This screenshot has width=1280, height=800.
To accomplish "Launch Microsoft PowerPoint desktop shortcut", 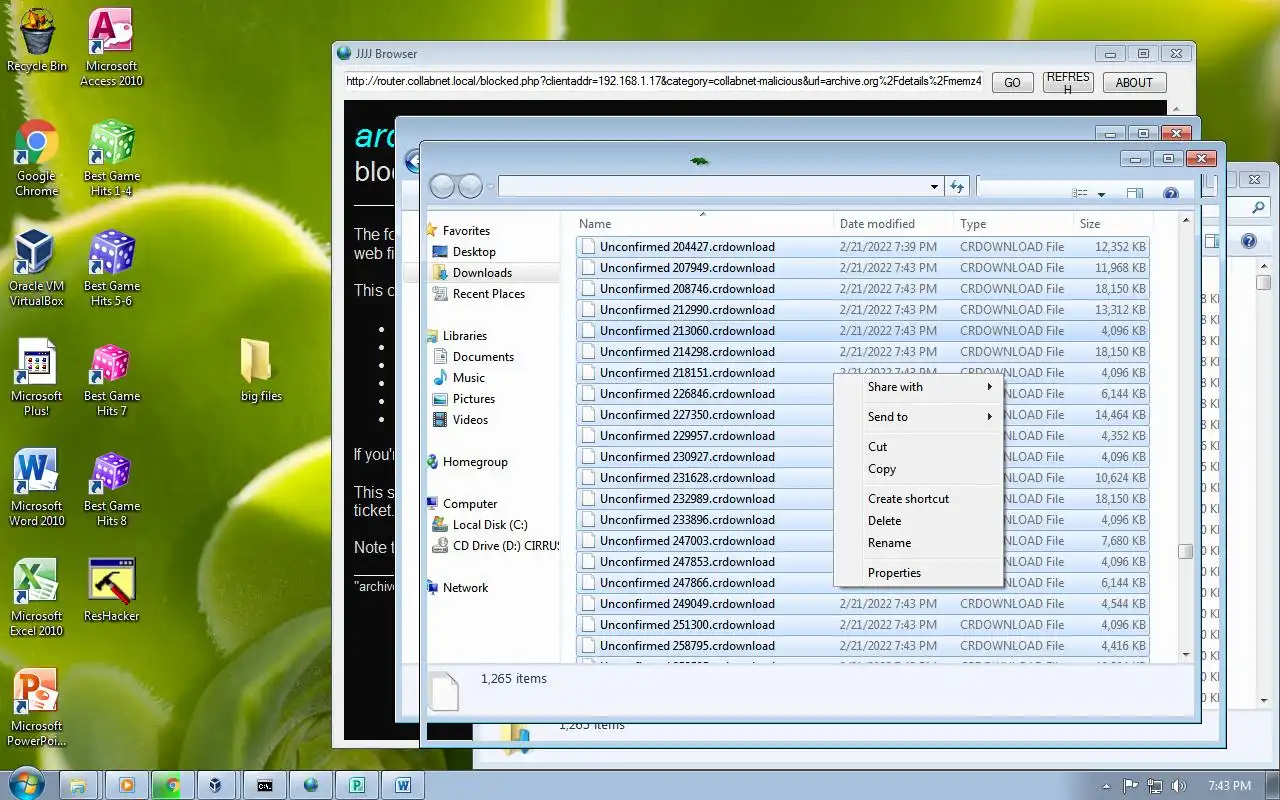I will pos(37,708).
